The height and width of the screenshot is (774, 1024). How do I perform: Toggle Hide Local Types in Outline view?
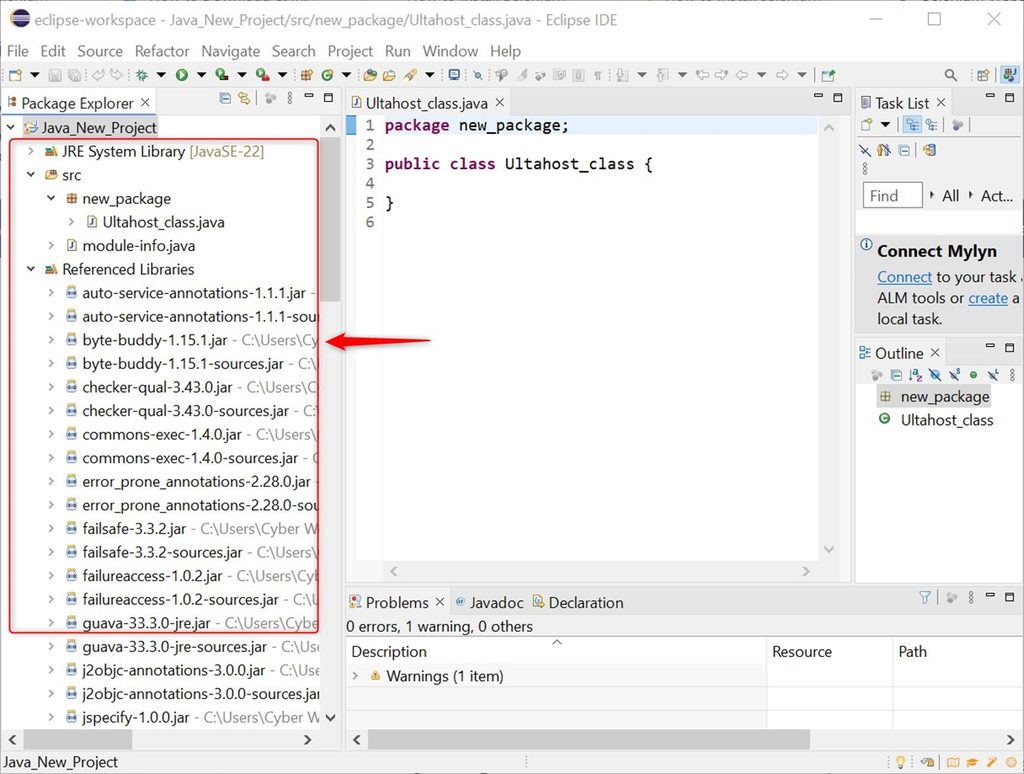993,375
